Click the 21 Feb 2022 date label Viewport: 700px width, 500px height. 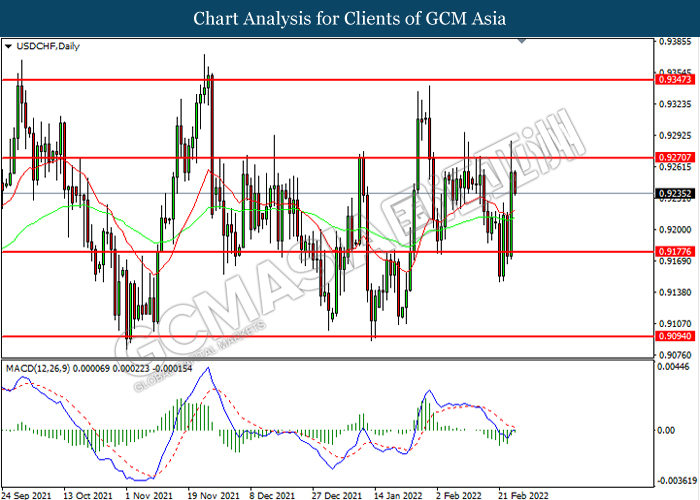[x=524, y=495]
